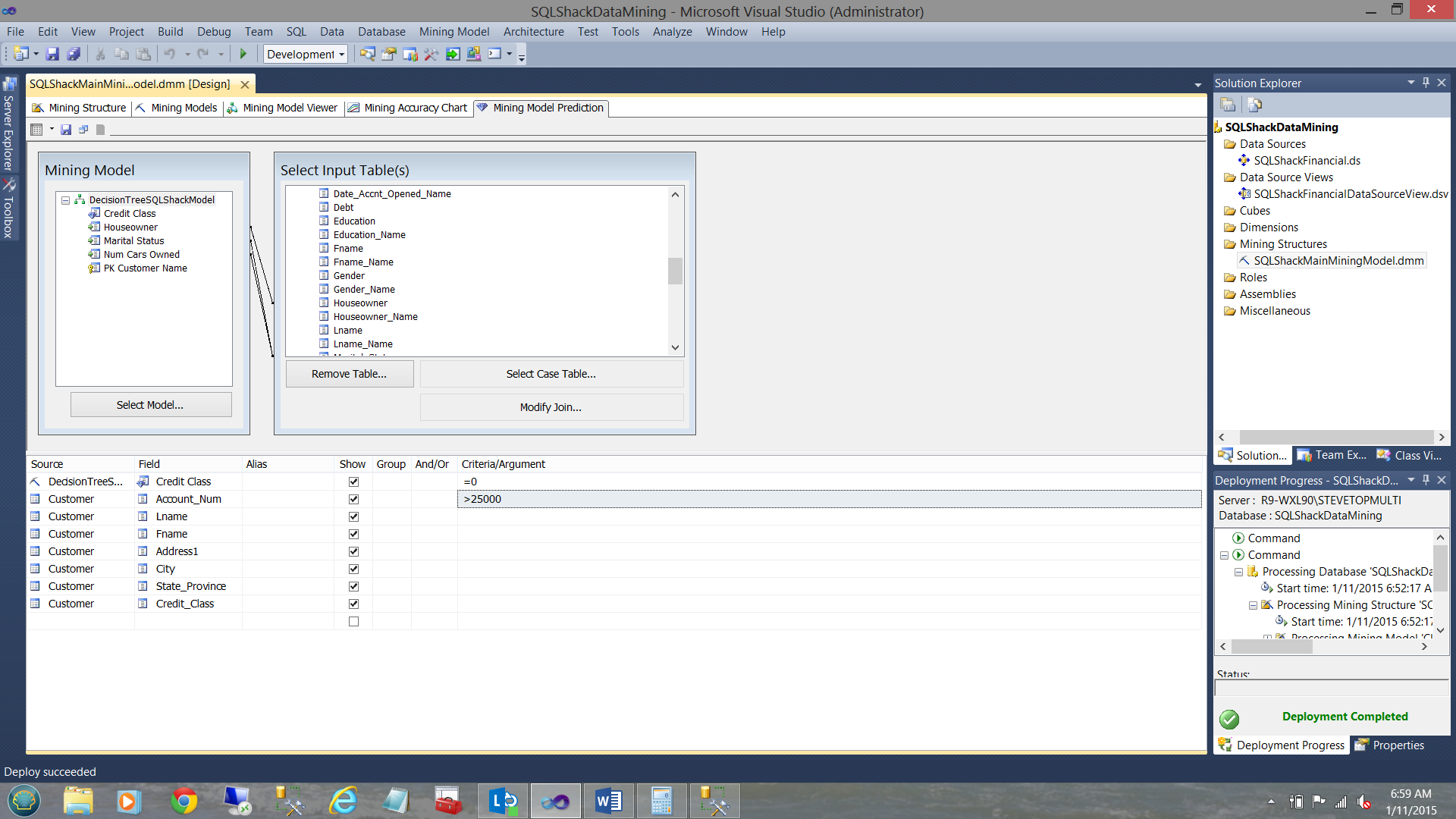This screenshot has width=1456, height=819.
Task: Click the Modify Join button
Action: pos(551,407)
